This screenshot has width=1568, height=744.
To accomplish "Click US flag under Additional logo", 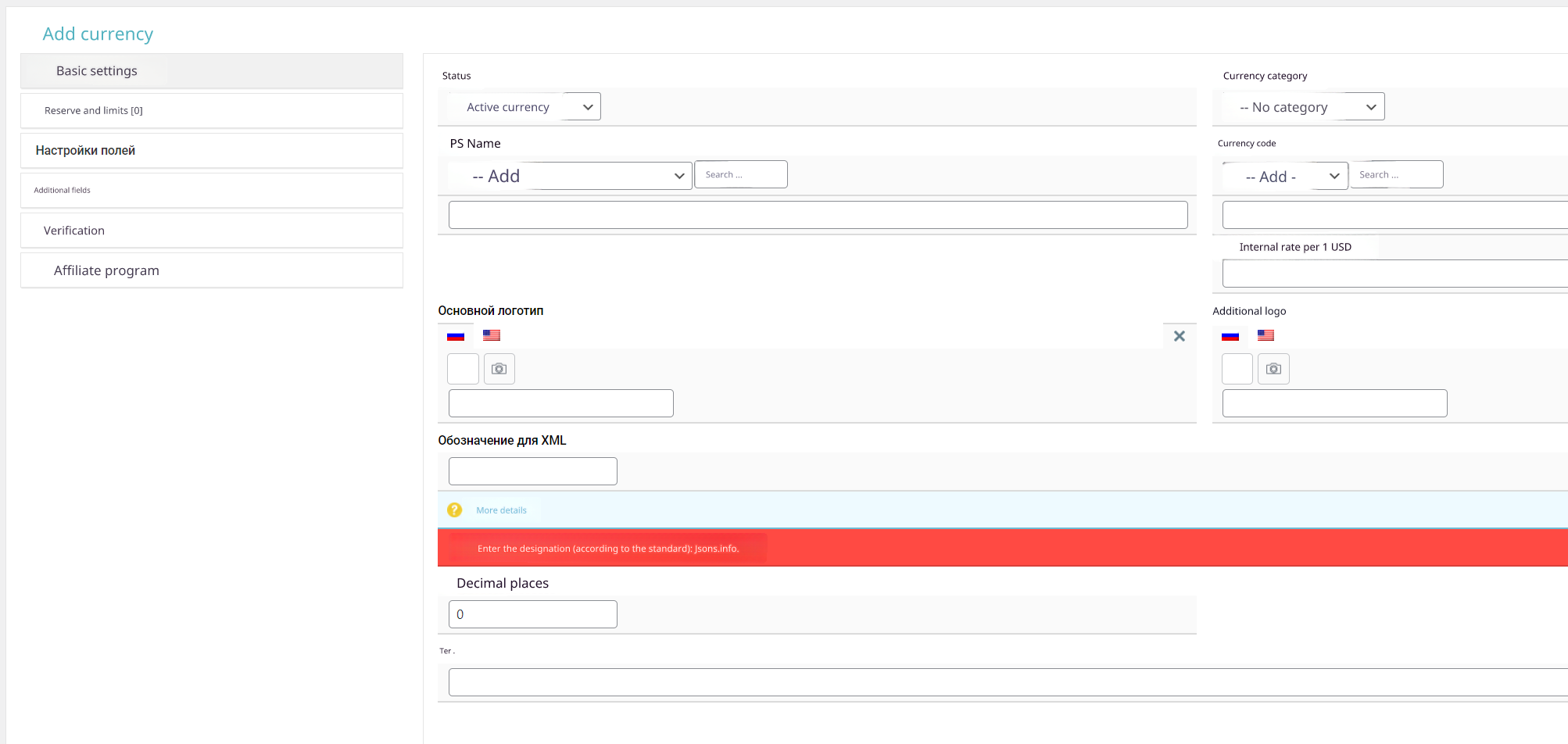I will point(1266,335).
